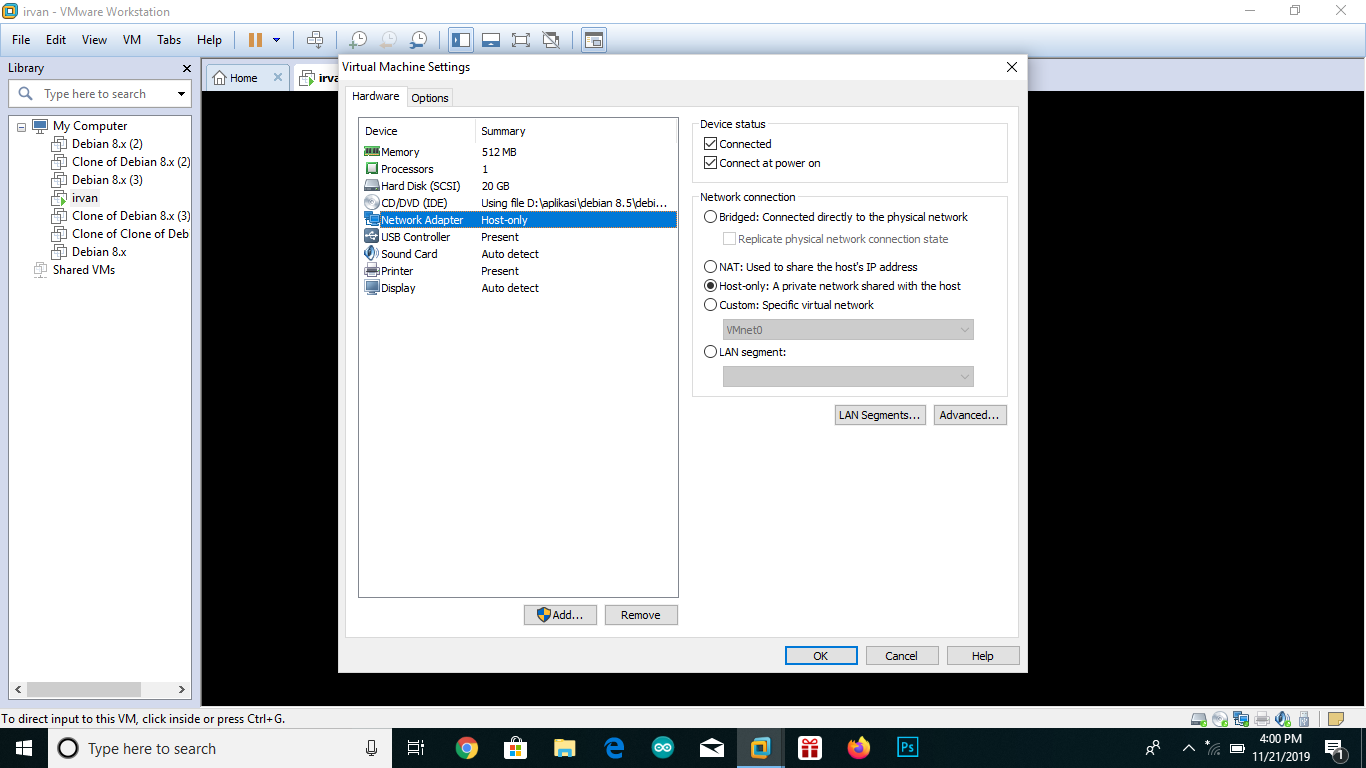
Task: Open the View menu
Action: [94, 40]
